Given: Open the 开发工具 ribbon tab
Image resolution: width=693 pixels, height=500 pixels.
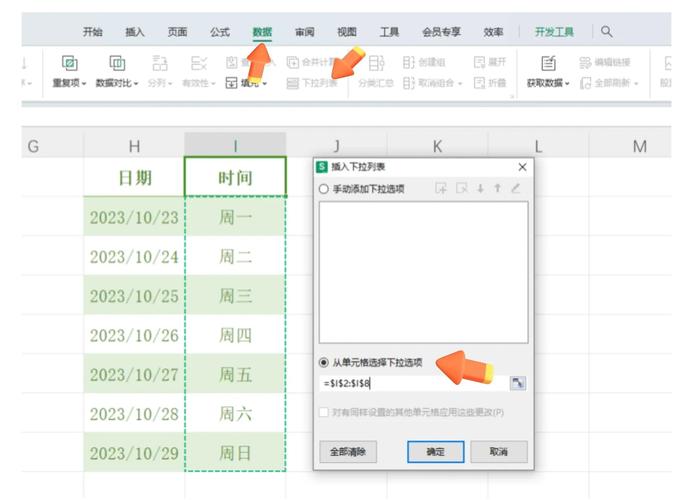Looking at the screenshot, I should 554,32.
